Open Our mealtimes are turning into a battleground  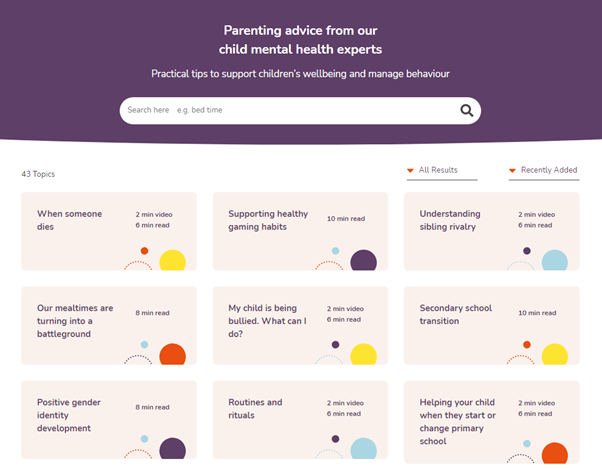point(109,325)
